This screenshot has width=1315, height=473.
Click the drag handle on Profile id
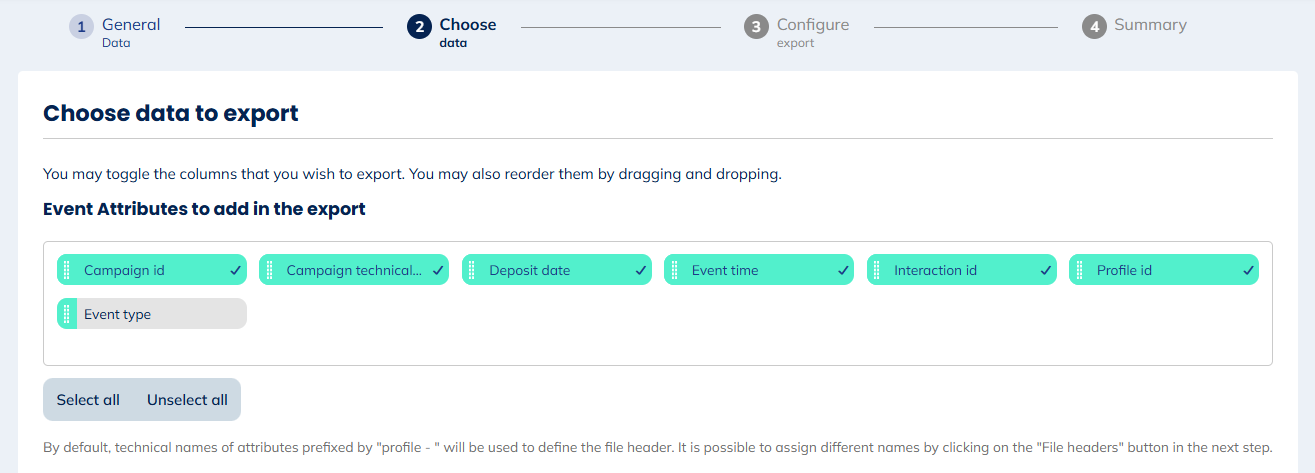pyautogui.click(x=1079, y=270)
